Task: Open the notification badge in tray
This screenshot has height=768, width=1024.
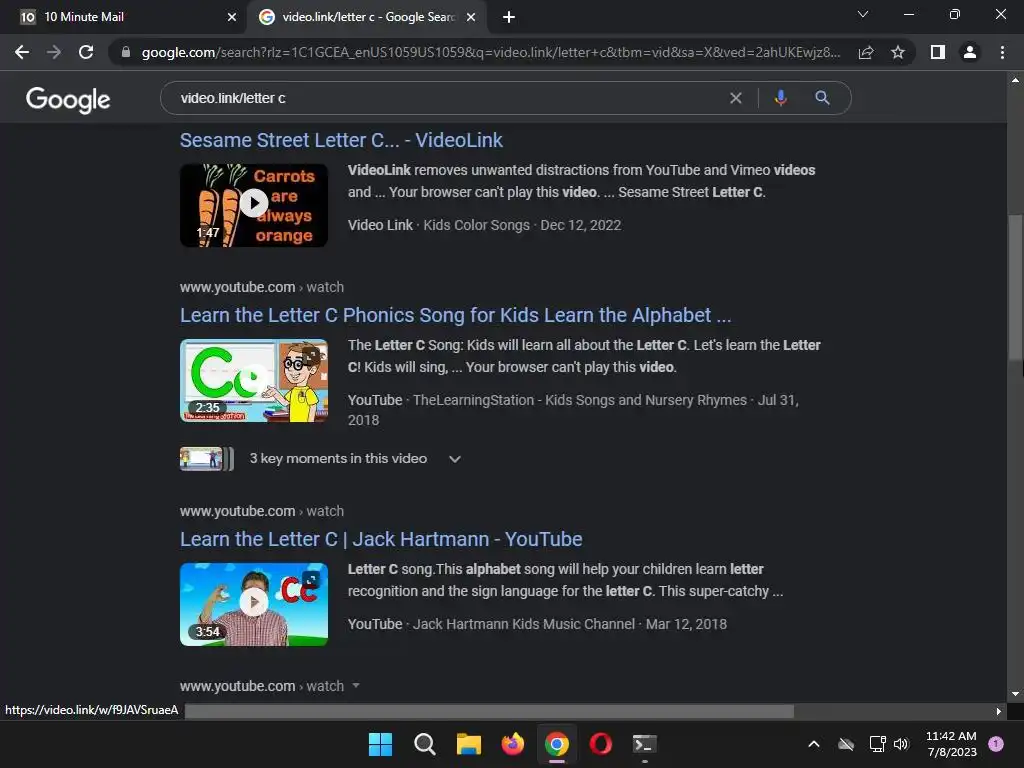Action: click(996, 743)
